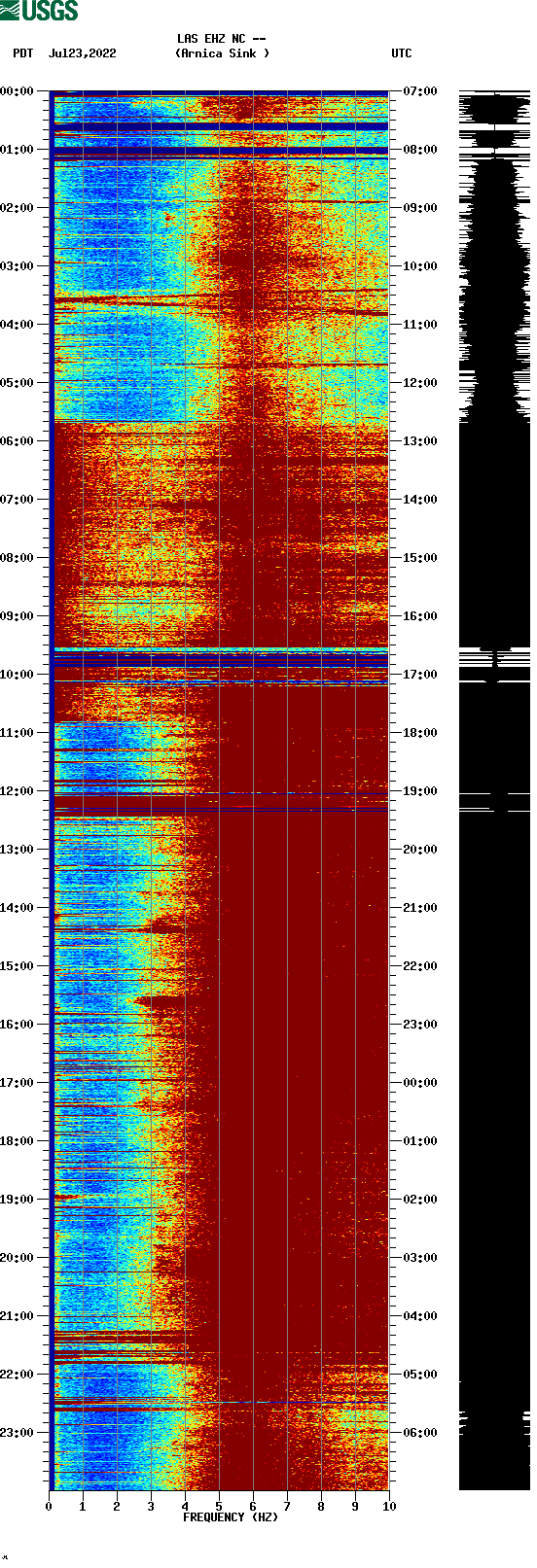Screen dimensions: 537x1568
Task: Click the 07:00 UTC time label
Action: (x=420, y=91)
